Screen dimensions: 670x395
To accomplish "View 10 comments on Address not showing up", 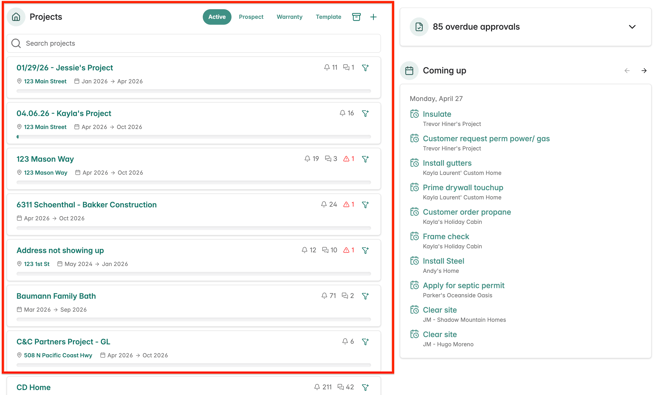I will click(x=329, y=251).
